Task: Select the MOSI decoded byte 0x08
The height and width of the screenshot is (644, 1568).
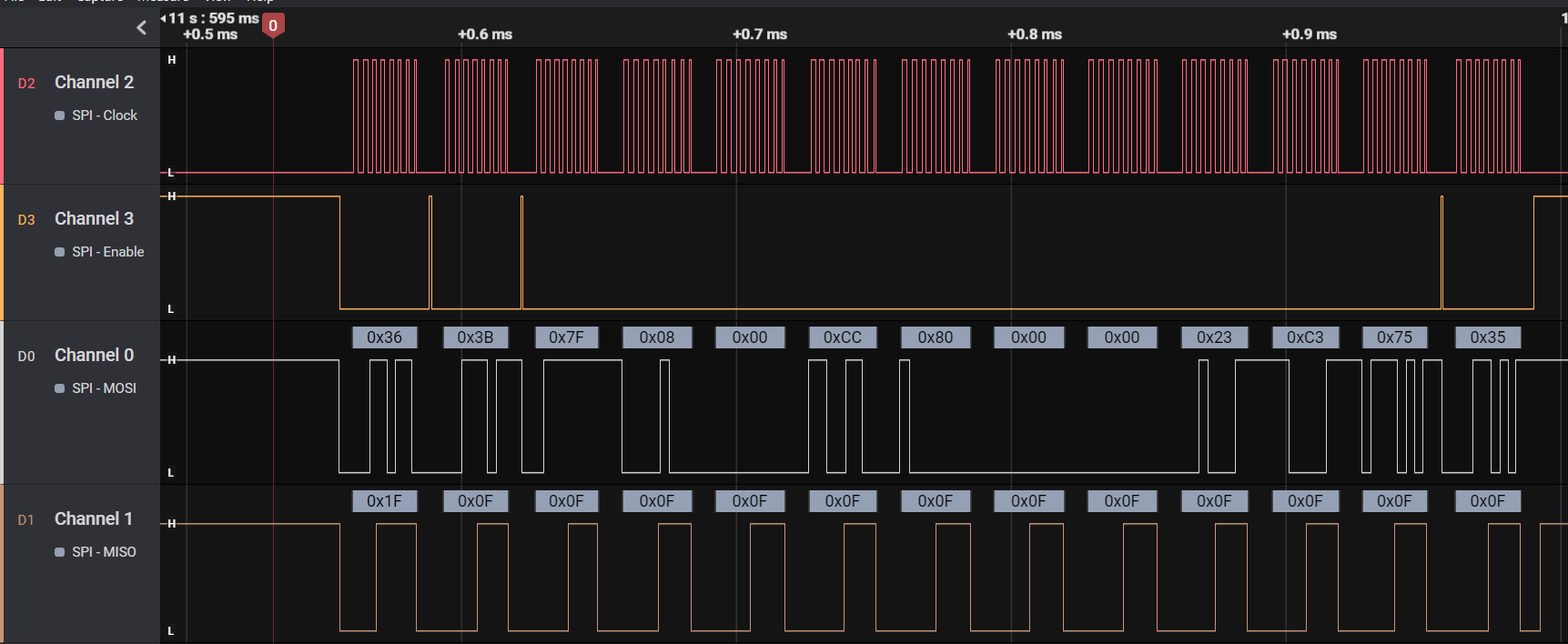Action: (x=657, y=337)
